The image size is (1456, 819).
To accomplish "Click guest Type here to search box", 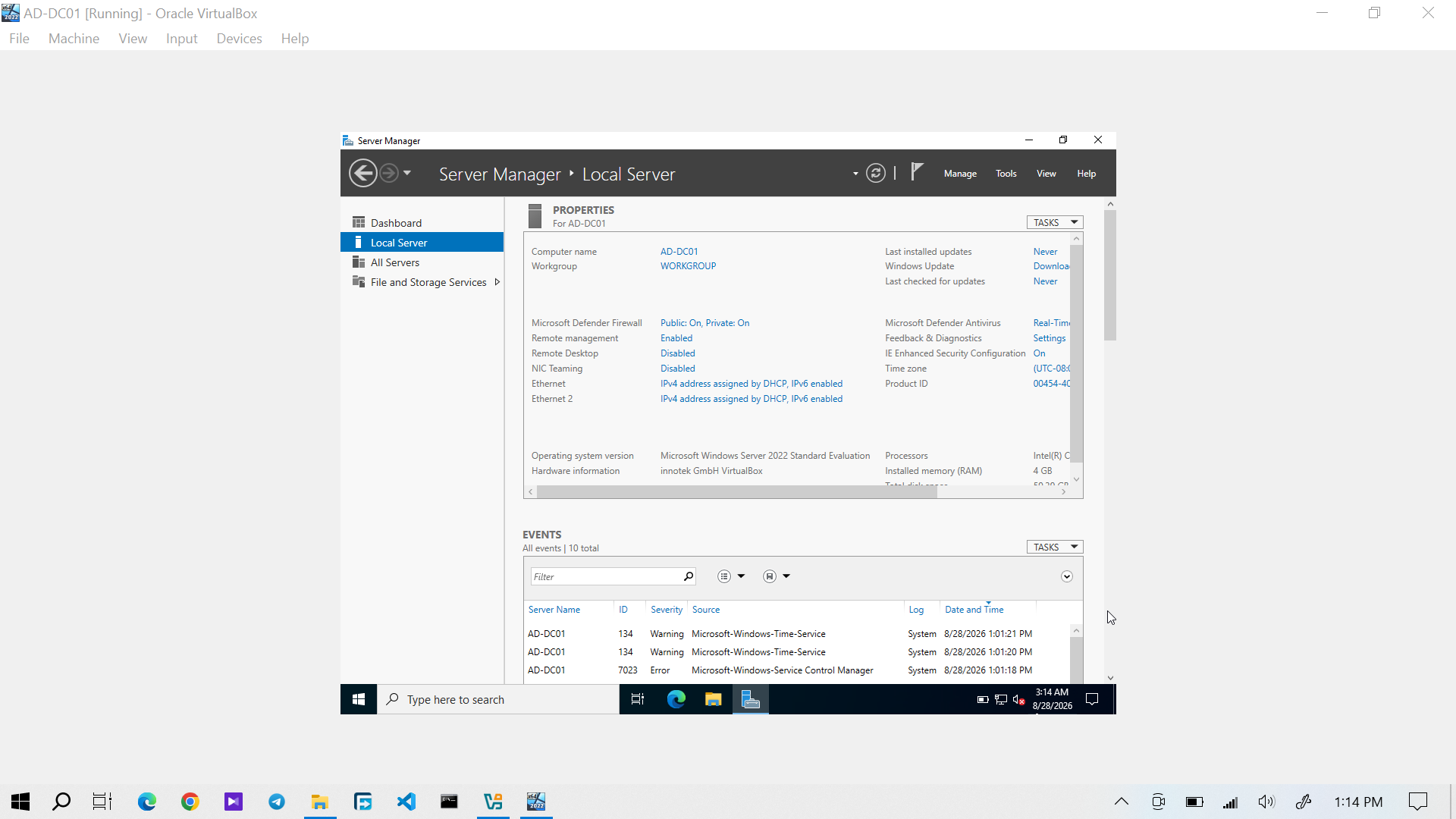I will [498, 699].
